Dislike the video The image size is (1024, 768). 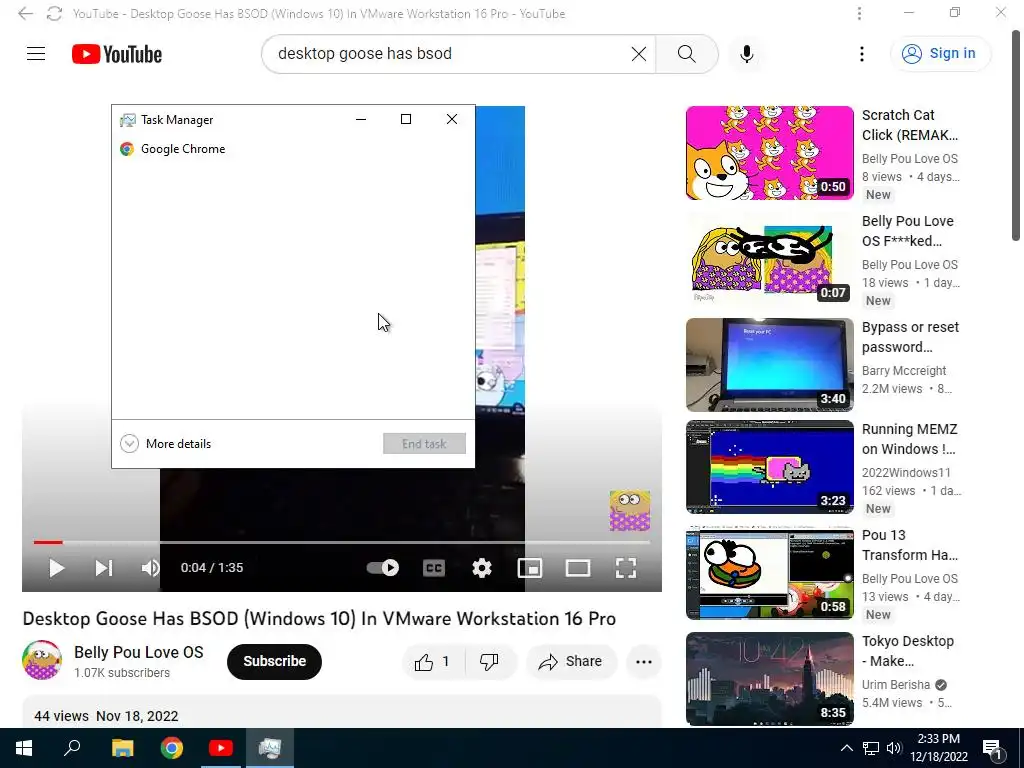click(490, 662)
